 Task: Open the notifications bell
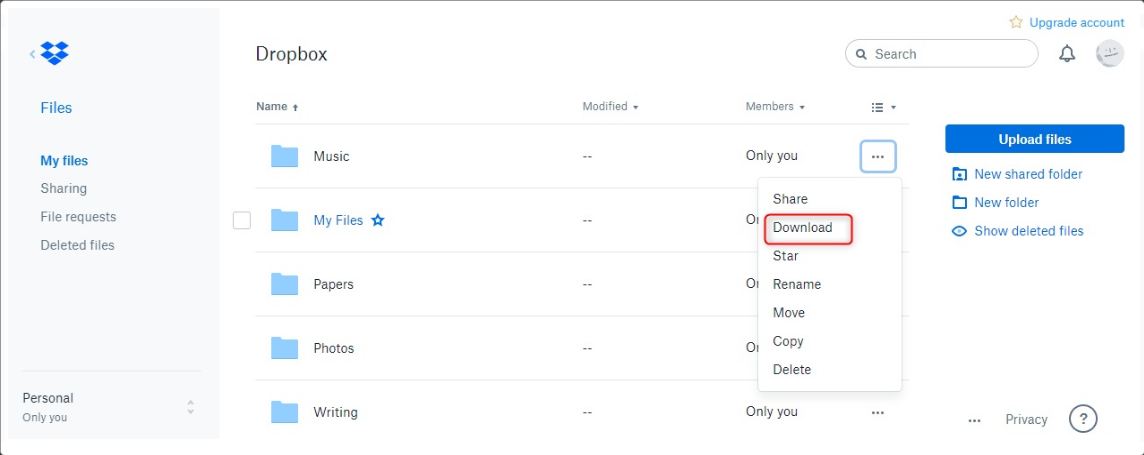pos(1067,54)
